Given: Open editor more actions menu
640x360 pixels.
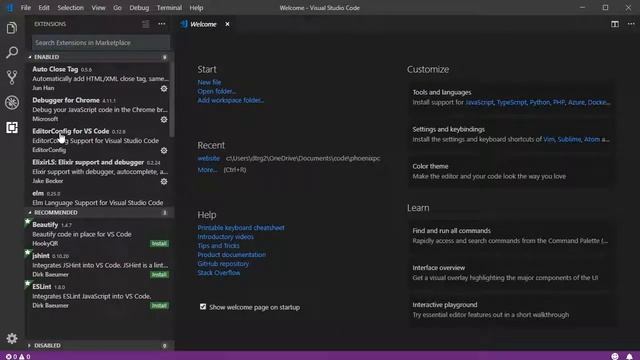Looking at the screenshot, I should [x=631, y=24].
